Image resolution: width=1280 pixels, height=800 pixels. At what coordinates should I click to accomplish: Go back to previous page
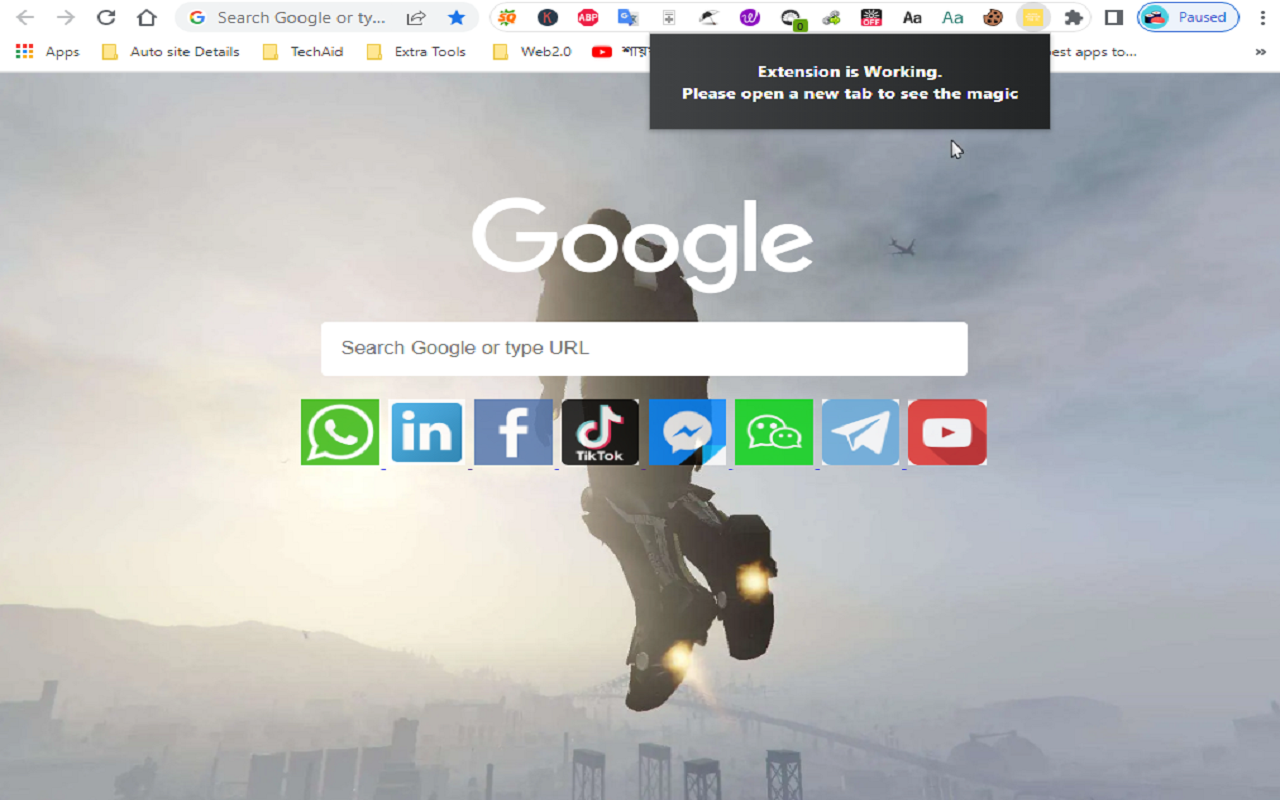point(25,17)
